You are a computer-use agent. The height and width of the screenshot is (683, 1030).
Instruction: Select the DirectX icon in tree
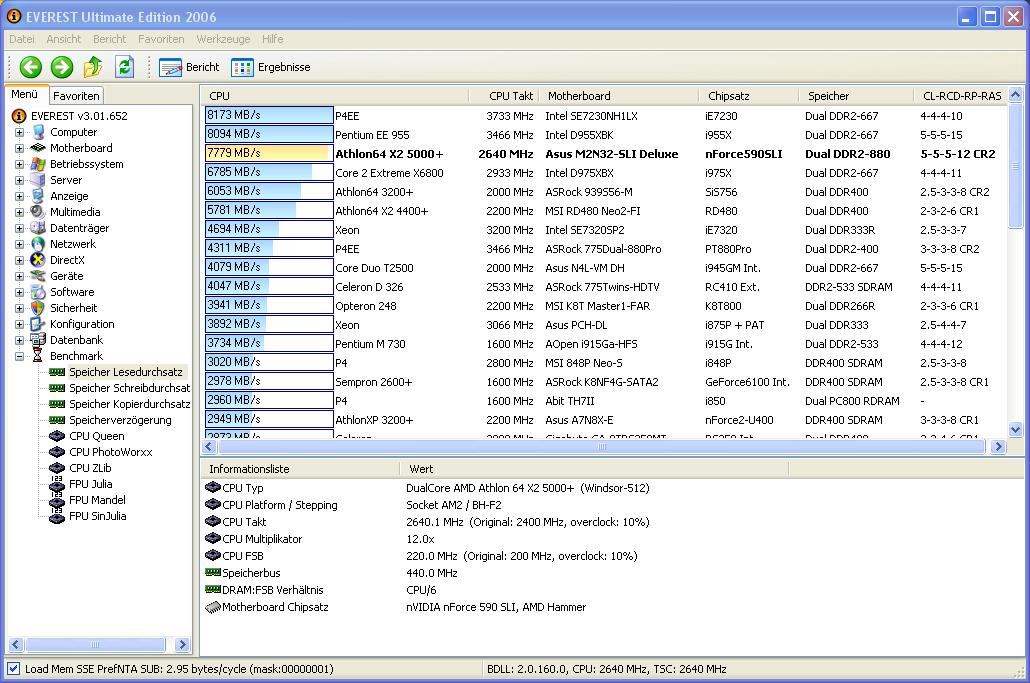pos(39,260)
